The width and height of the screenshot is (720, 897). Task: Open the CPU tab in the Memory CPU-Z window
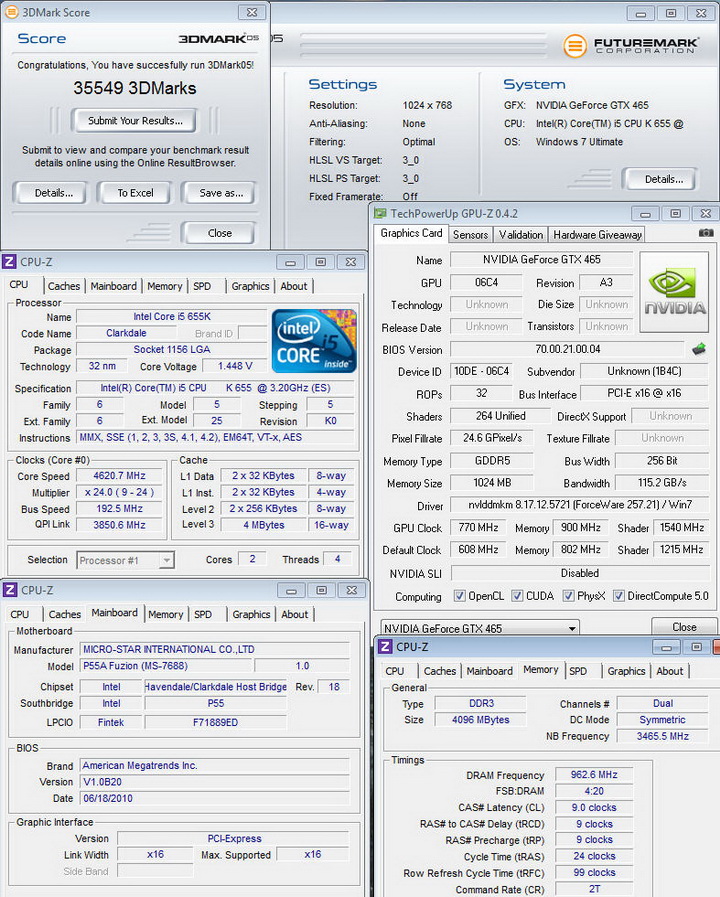[395, 671]
